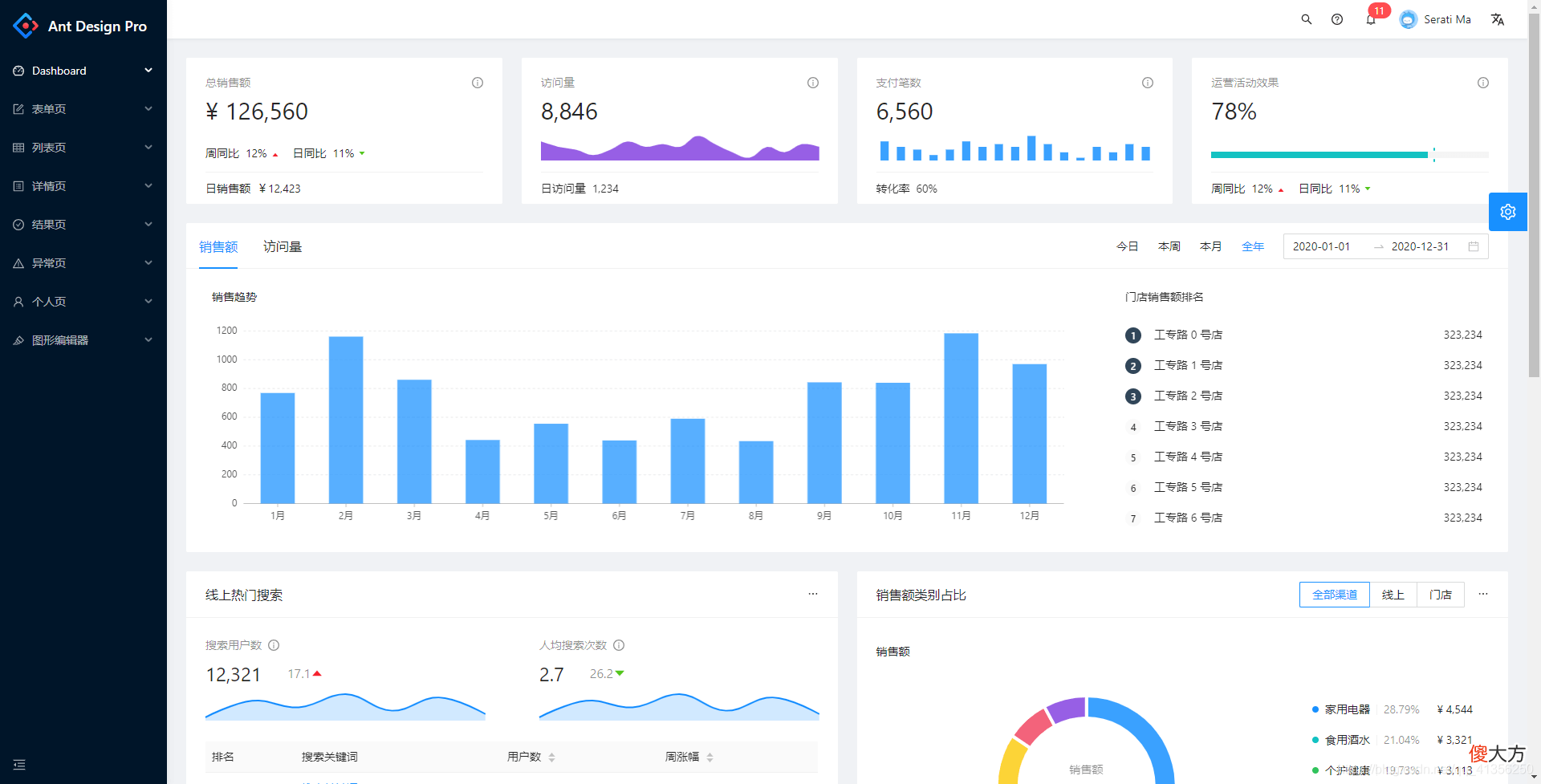
Task: Click the 78% teal progress bar
Action: [x=1319, y=155]
